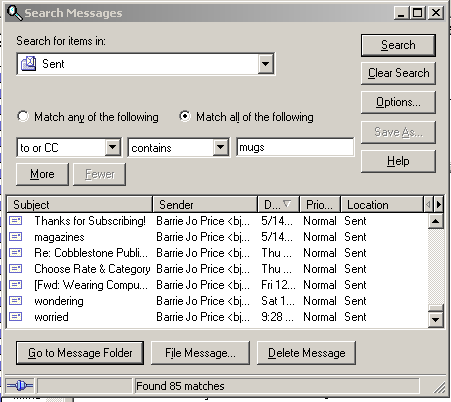Click the envelope icon beside 'Thanks for Subscribing!'

[x=16, y=221]
